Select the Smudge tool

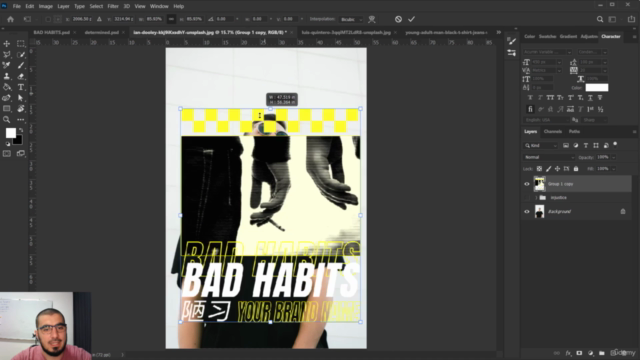click(7, 98)
